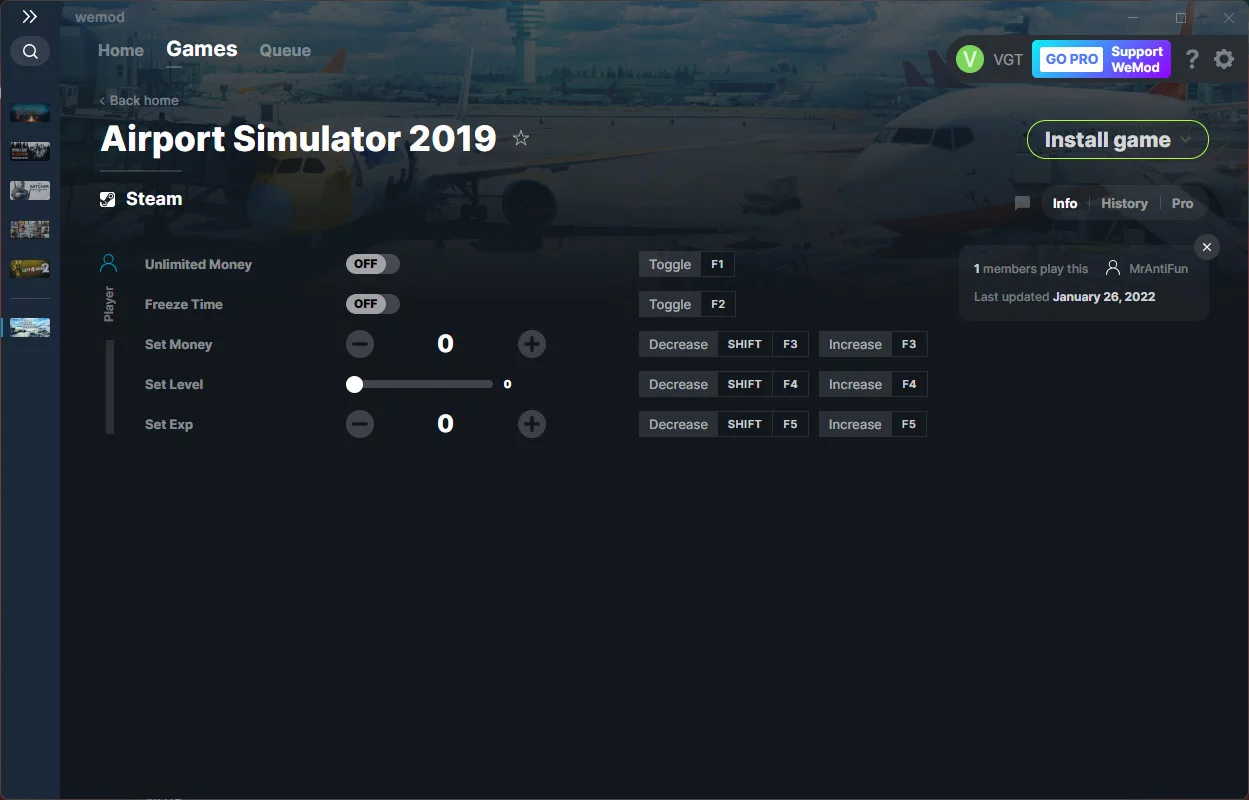Open the comments chat bubble icon

(1022, 203)
